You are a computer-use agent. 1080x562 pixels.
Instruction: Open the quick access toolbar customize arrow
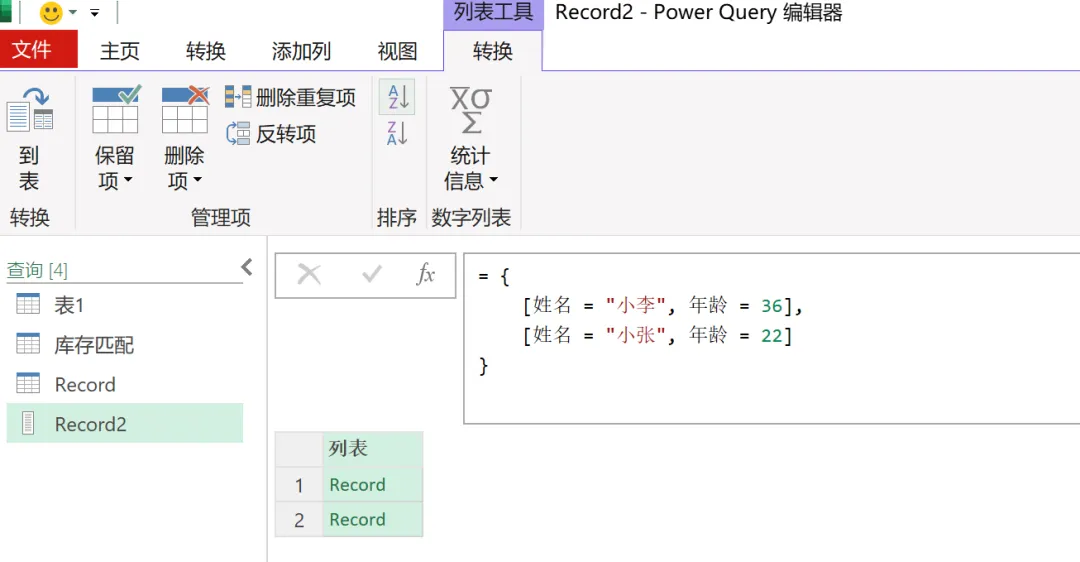tap(95, 13)
